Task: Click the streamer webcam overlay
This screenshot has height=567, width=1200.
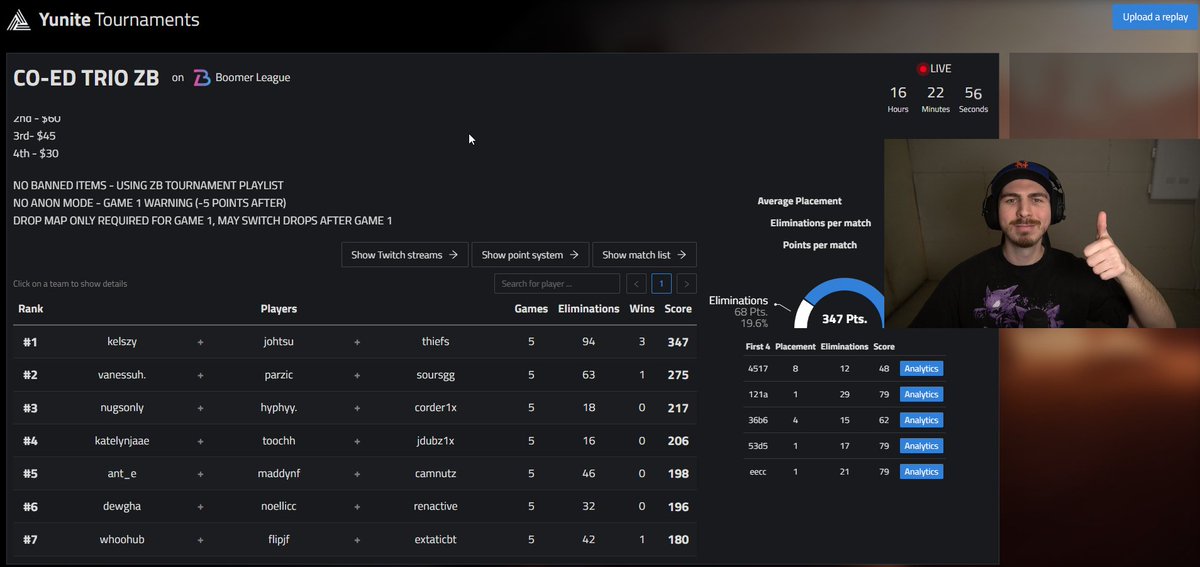Action: [x=1041, y=233]
